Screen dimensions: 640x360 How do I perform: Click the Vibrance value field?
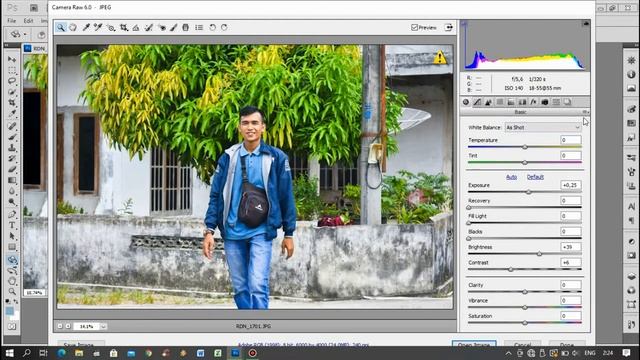[x=571, y=300]
